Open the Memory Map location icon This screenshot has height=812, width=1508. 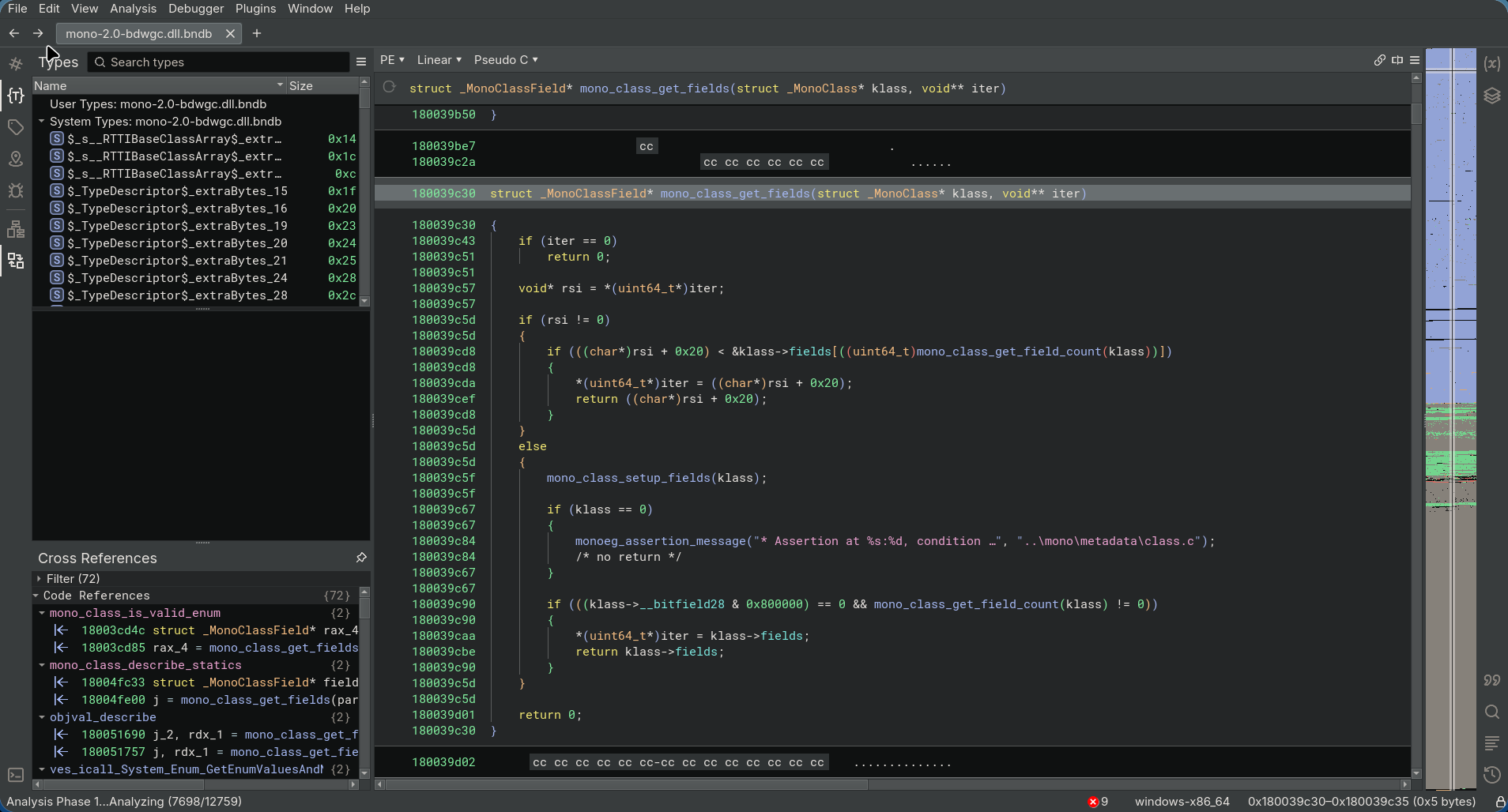pyautogui.click(x=16, y=159)
